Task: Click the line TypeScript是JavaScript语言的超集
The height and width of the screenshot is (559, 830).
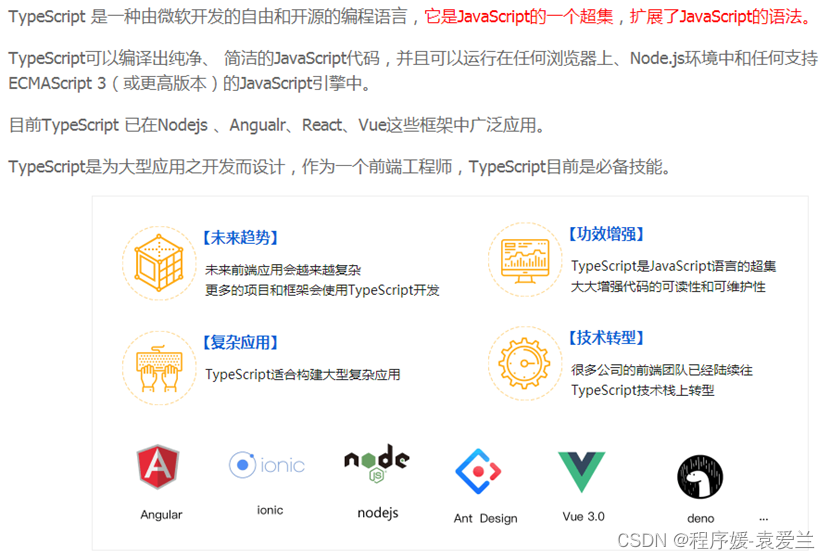Action: click(x=673, y=266)
